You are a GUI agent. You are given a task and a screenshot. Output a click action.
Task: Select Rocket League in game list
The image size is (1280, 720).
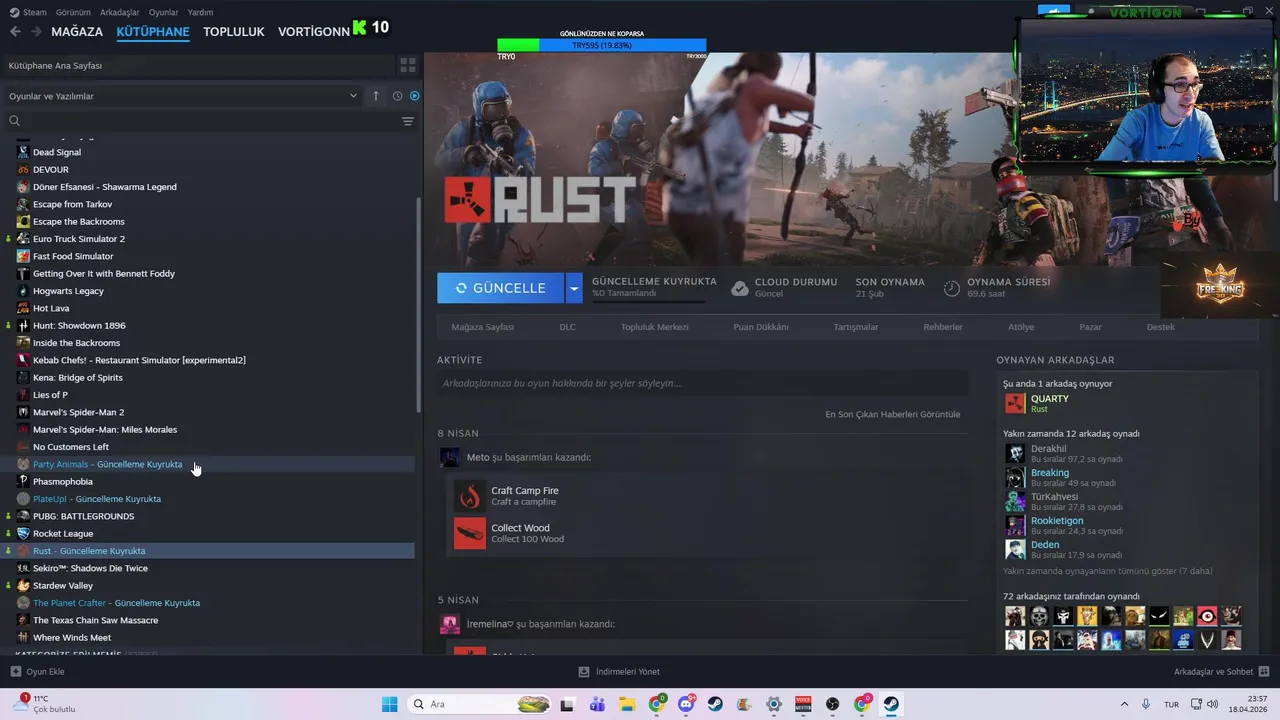coord(208,534)
